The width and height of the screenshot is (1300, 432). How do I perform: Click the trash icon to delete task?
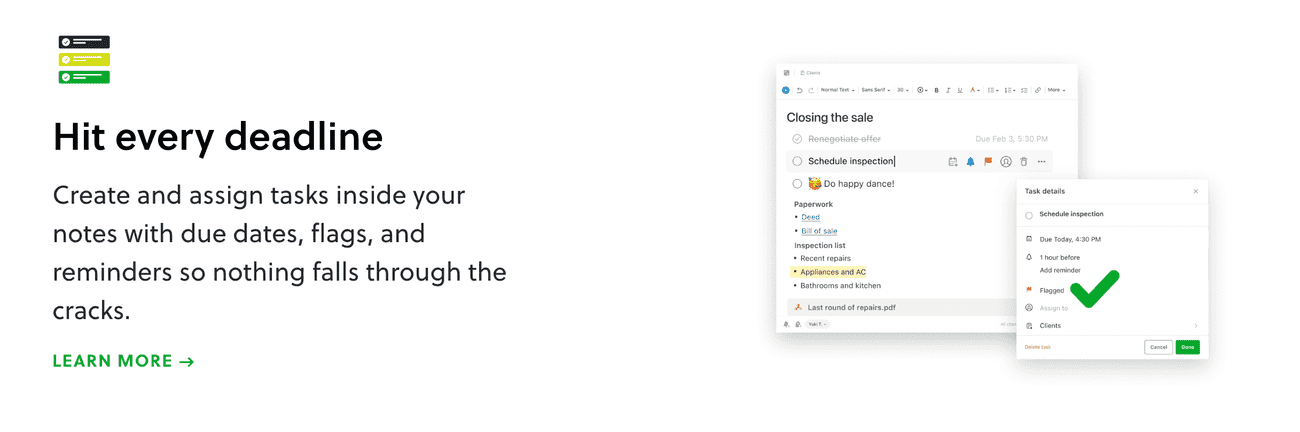pos(1023,161)
